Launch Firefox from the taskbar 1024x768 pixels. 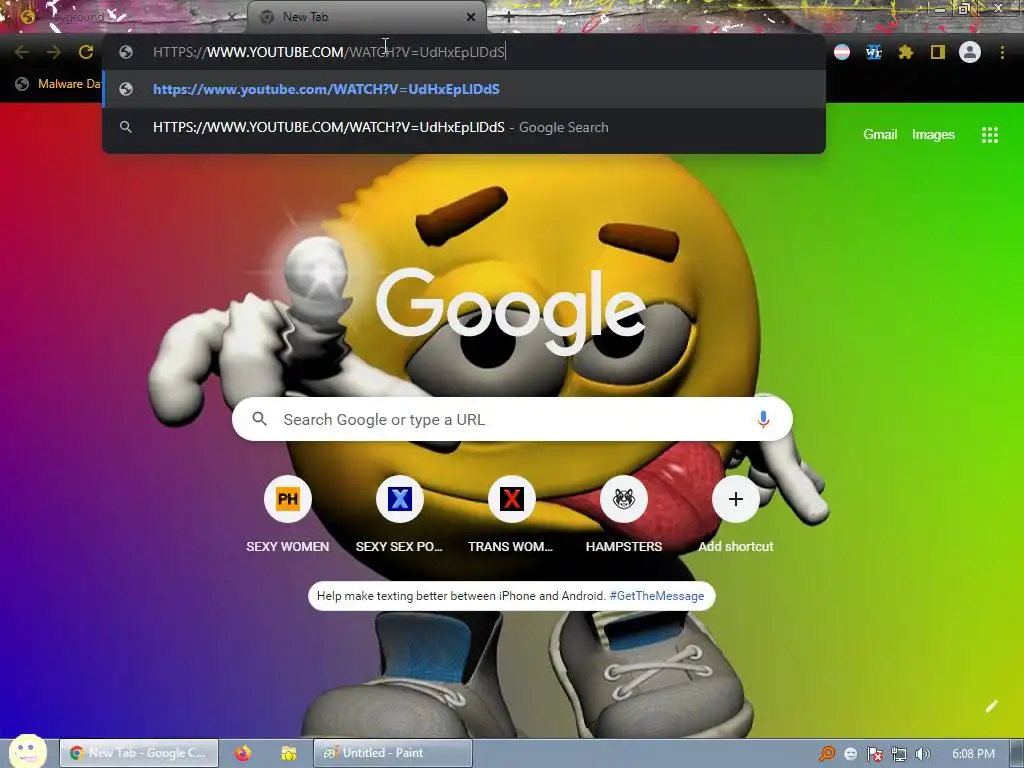tap(243, 753)
